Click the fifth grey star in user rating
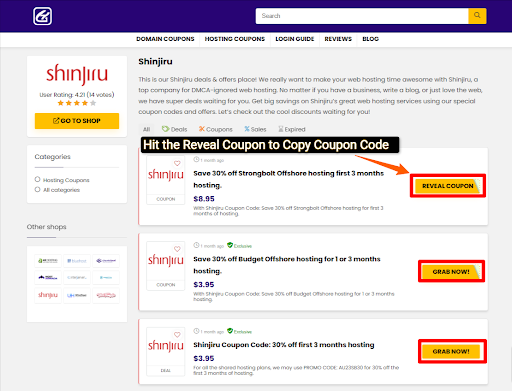Screen dimensions: 512x391 (93, 103)
